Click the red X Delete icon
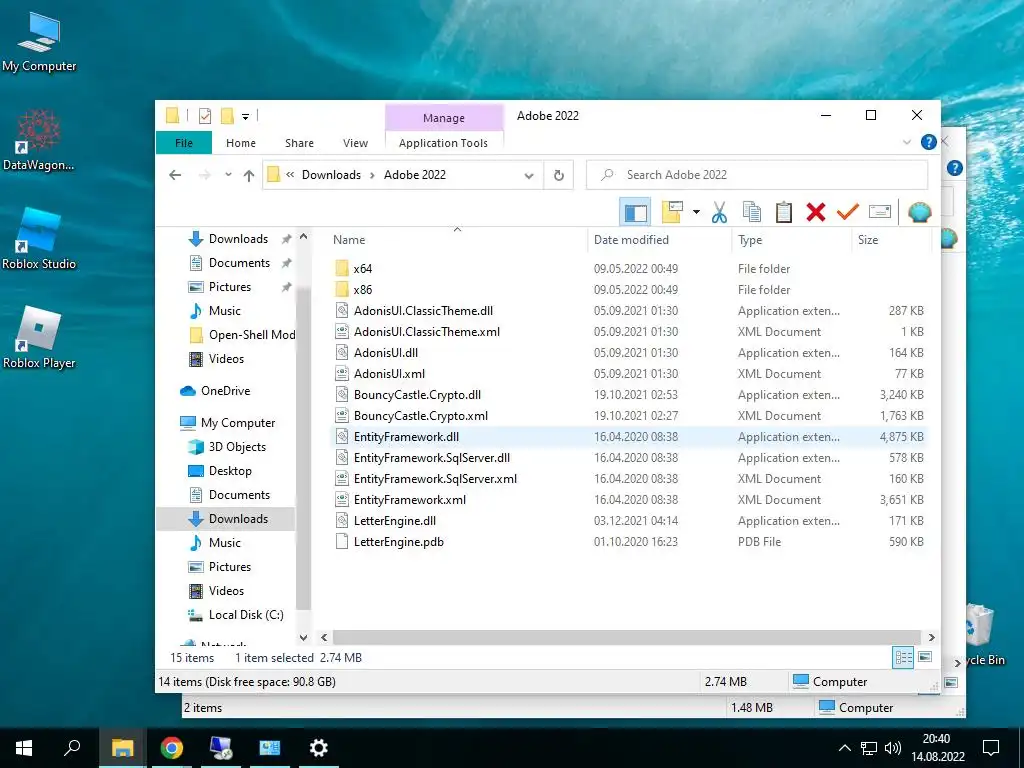This screenshot has width=1024, height=768. (816, 212)
